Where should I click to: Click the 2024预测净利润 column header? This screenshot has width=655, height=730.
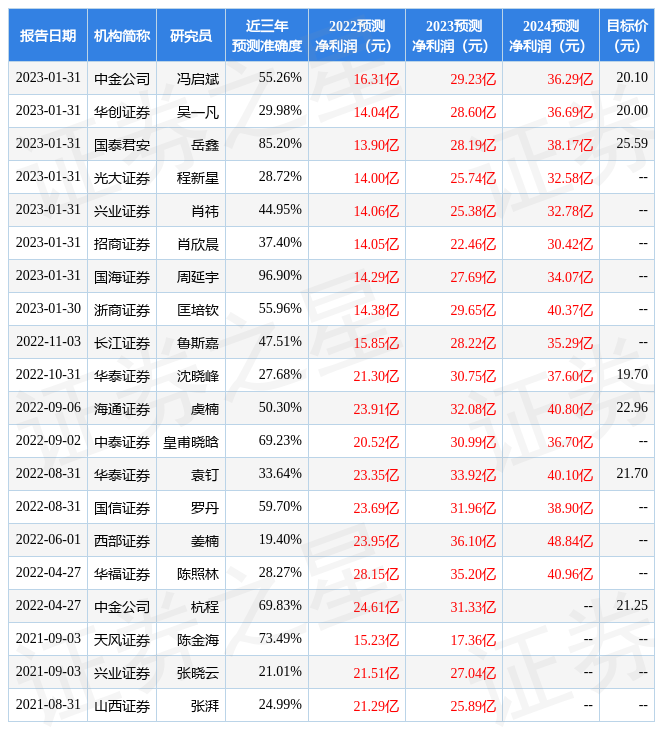click(551, 35)
